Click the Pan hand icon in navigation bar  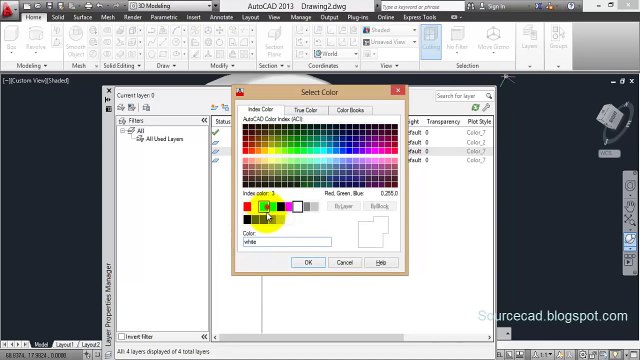[630, 207]
